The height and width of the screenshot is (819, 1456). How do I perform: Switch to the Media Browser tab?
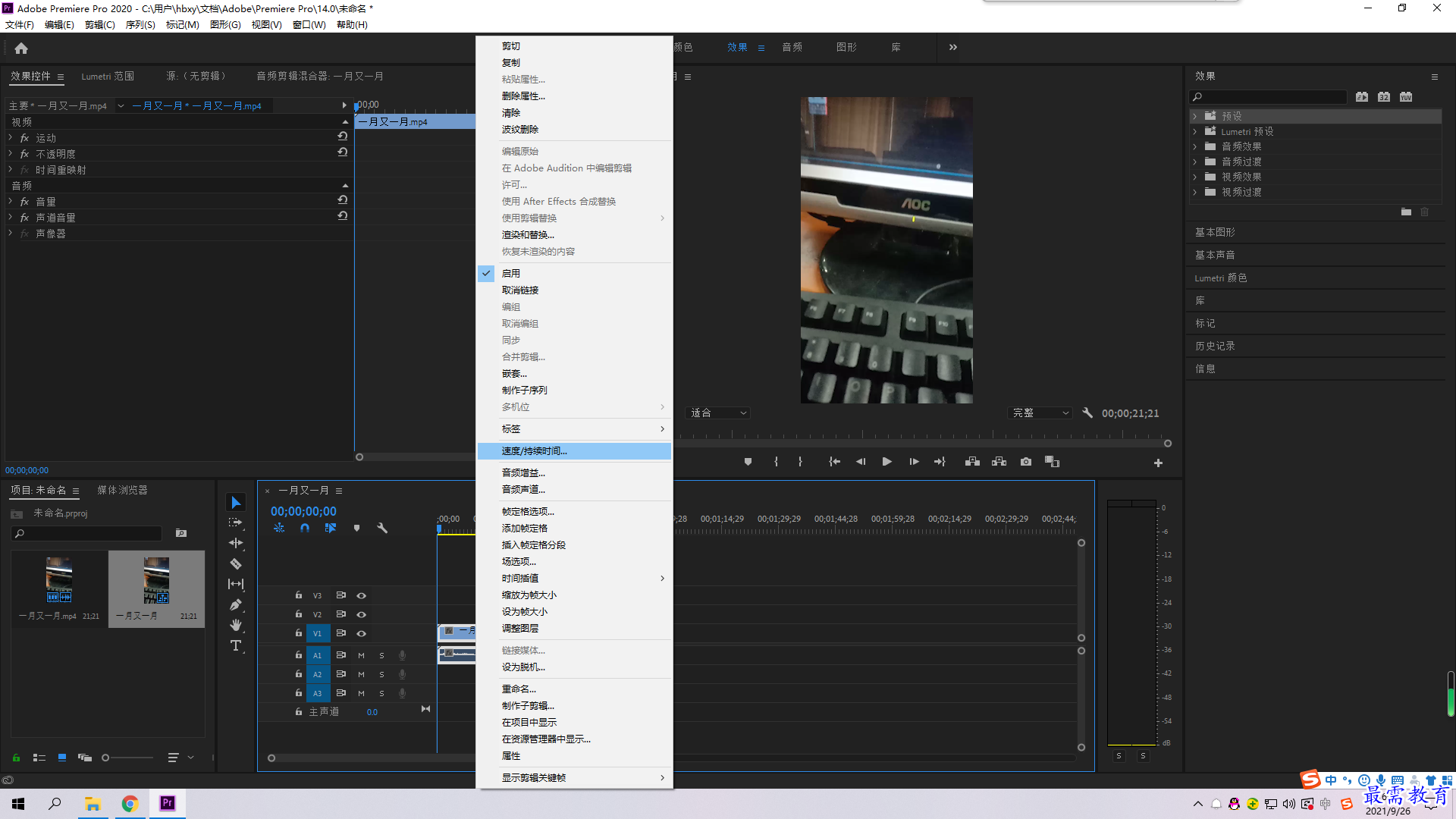(x=122, y=490)
